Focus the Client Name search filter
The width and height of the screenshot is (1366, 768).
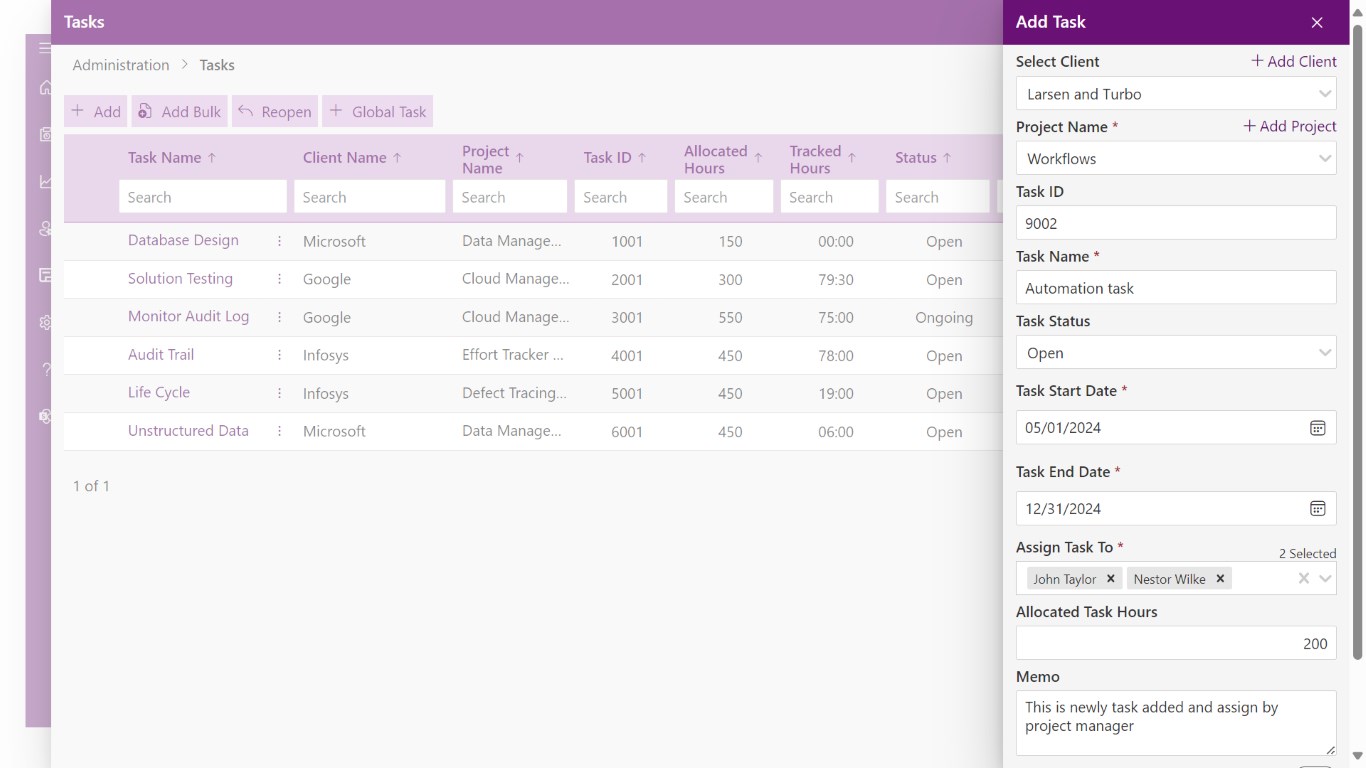370,197
